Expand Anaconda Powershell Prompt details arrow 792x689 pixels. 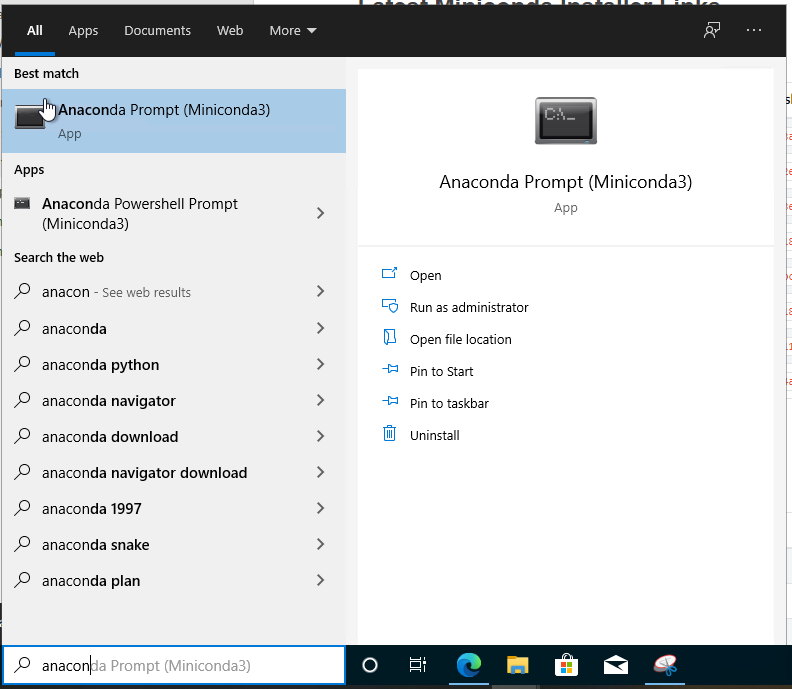[320, 213]
